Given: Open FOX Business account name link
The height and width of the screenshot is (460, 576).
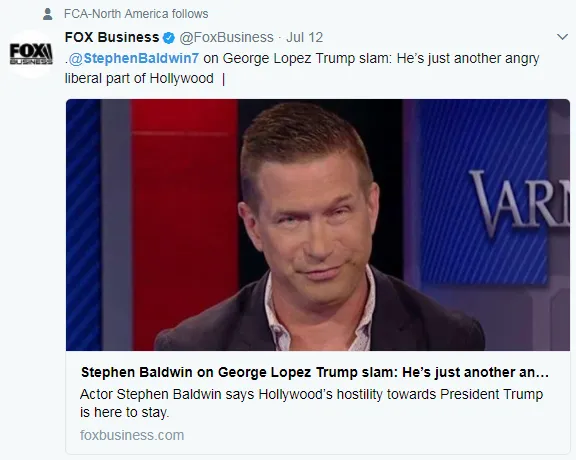Looking at the screenshot, I should (x=112, y=37).
